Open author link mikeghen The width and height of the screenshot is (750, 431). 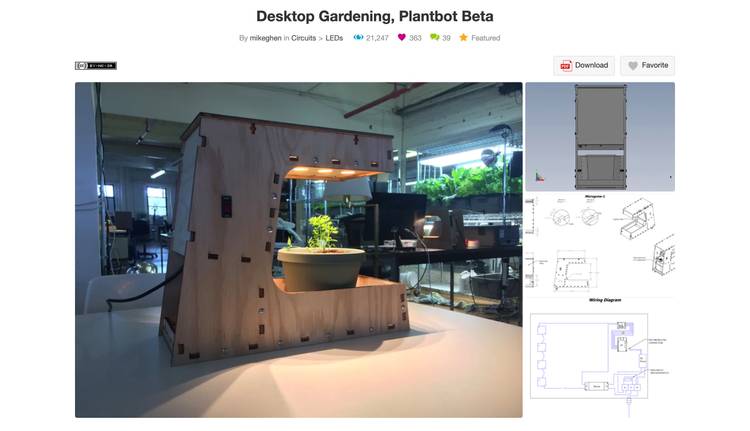point(265,38)
